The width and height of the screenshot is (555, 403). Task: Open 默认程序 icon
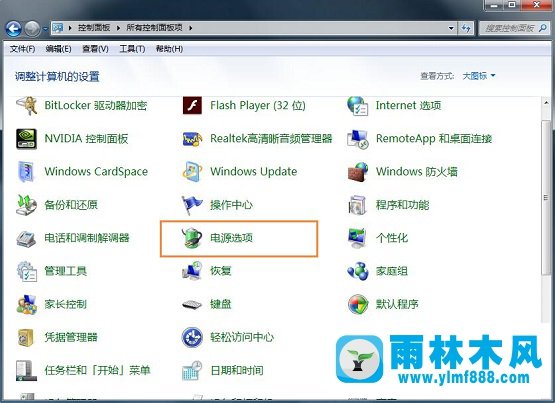(357, 304)
